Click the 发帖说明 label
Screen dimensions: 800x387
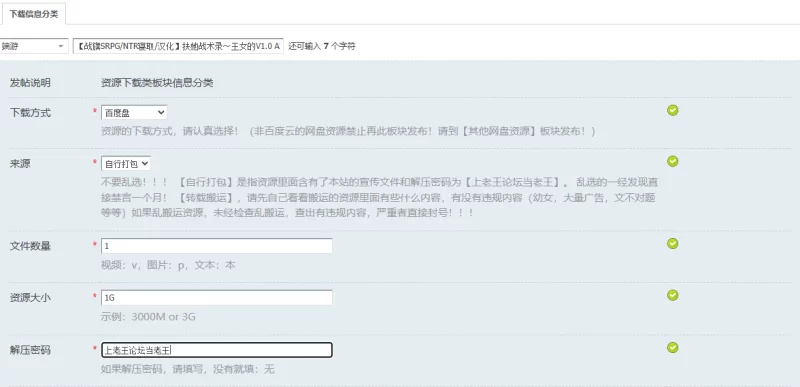coord(30,83)
